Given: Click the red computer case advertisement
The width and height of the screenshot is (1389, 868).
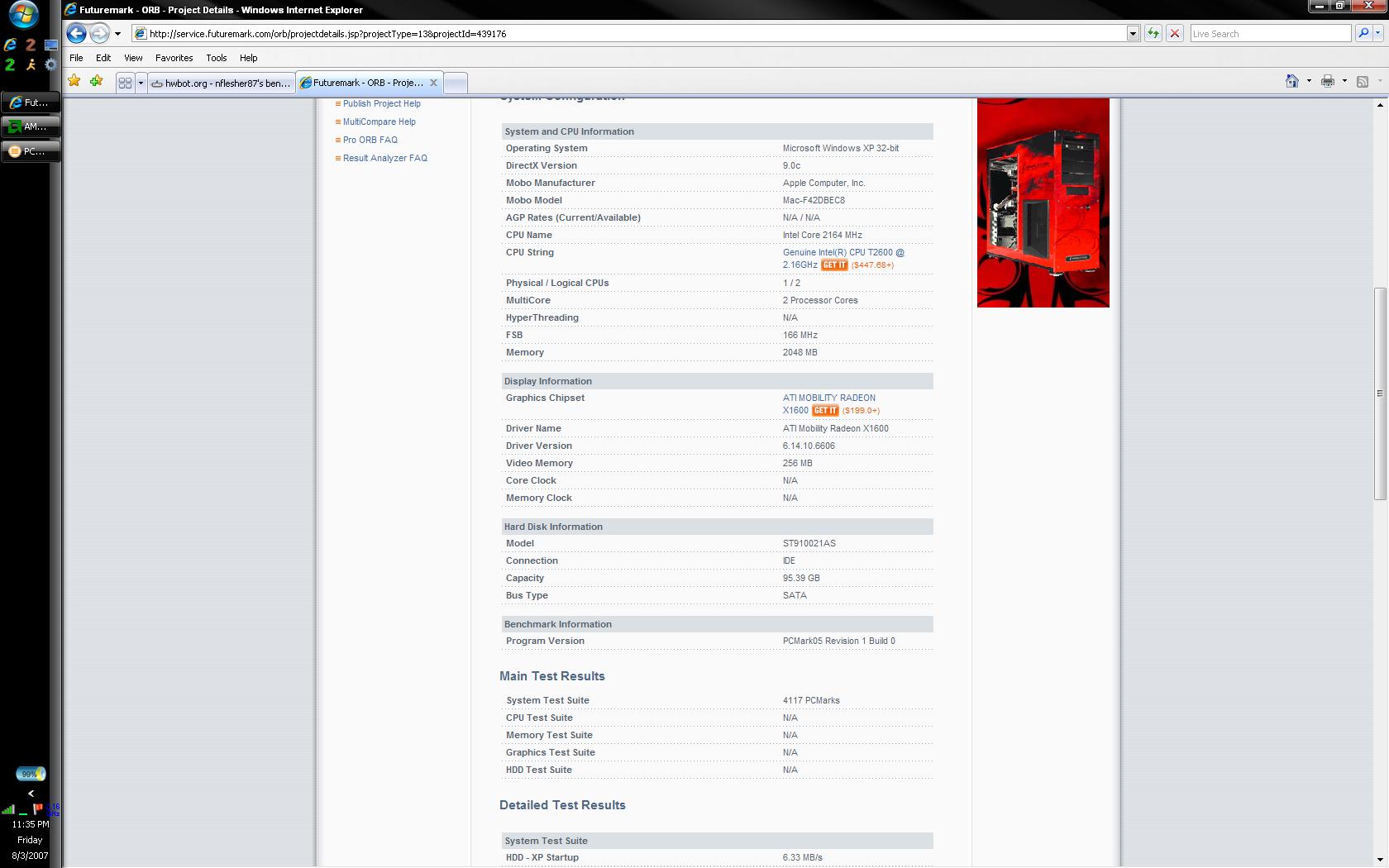Looking at the screenshot, I should 1043,203.
